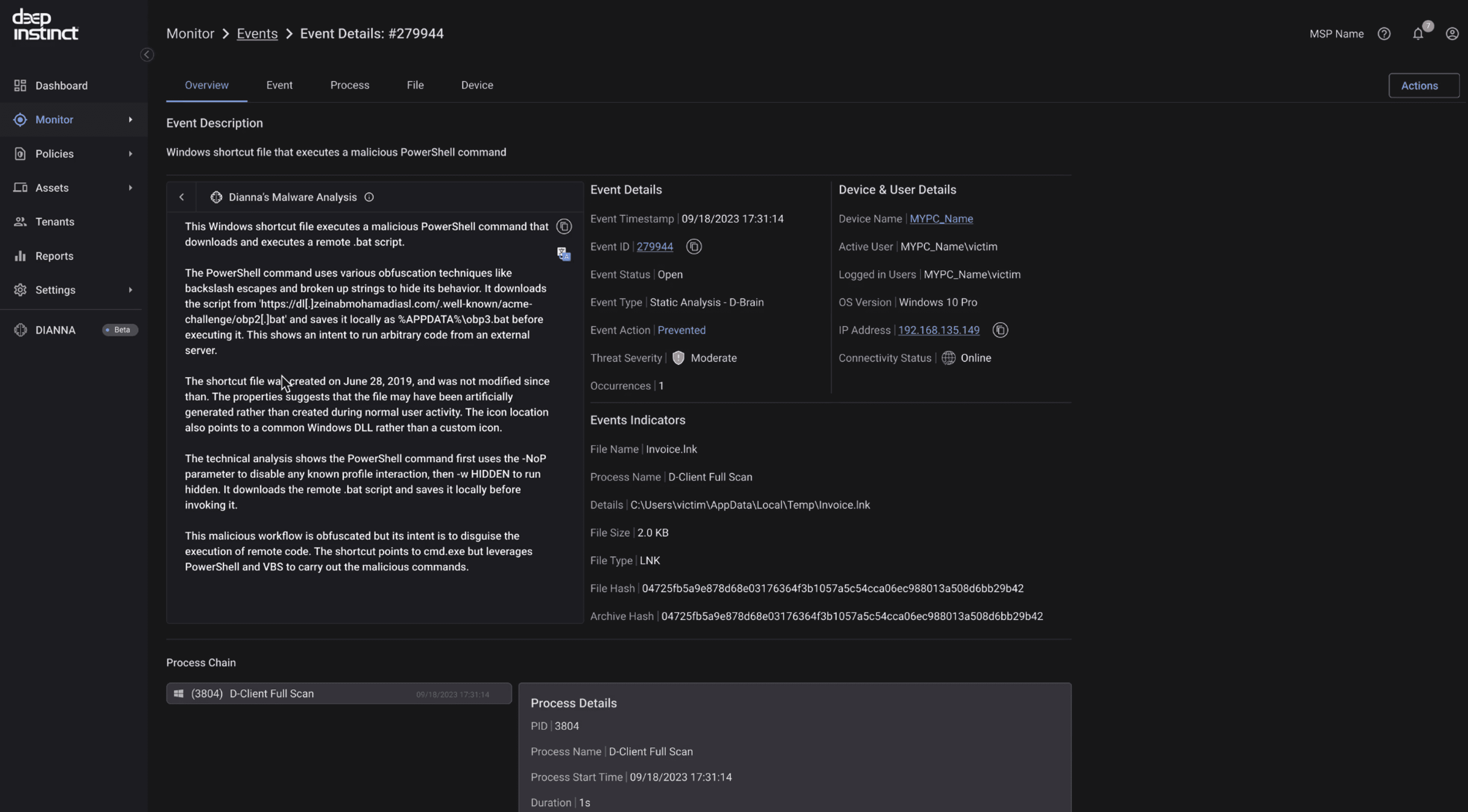Screen dimensions: 1468x812
Task: Copy the IP address value
Action: 999,330
